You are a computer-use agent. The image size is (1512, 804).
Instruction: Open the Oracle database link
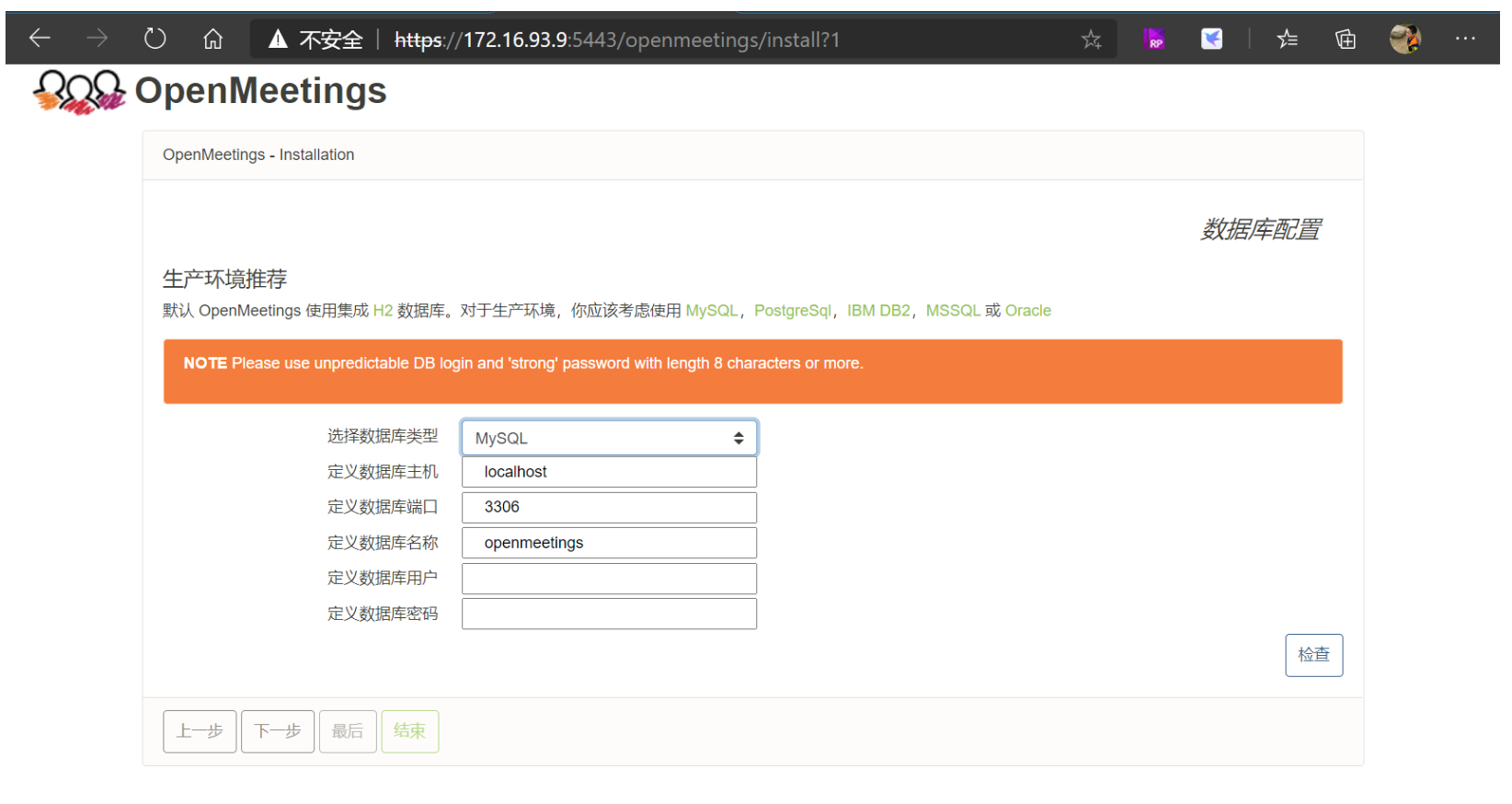1027,311
